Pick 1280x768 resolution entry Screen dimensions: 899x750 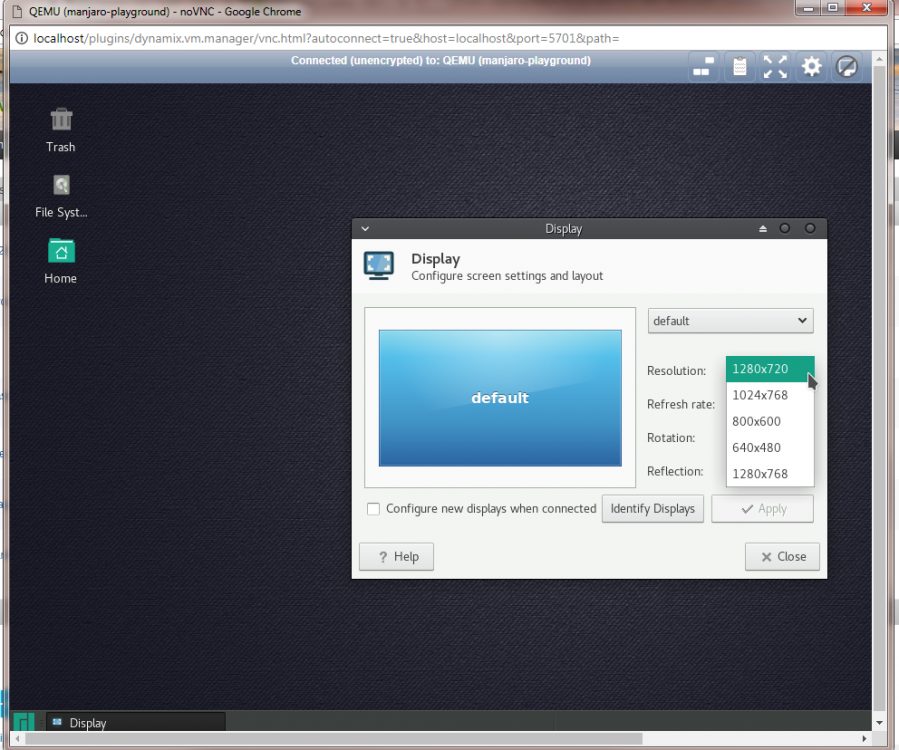(770, 474)
